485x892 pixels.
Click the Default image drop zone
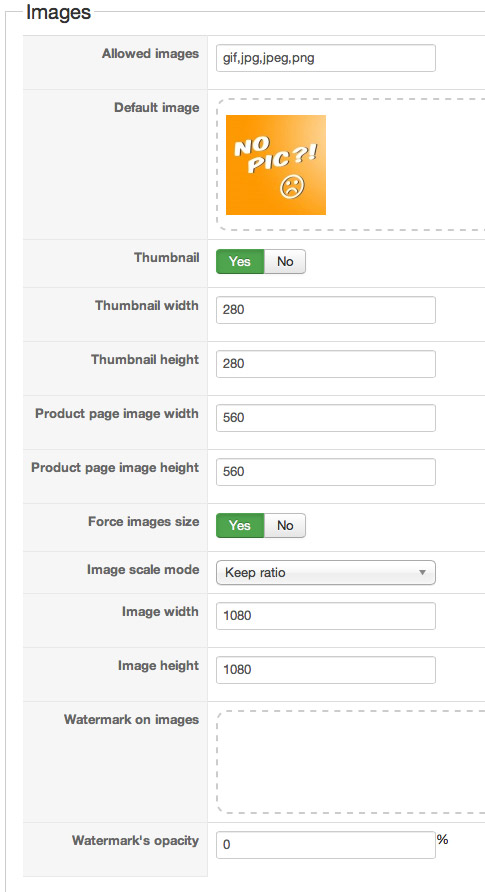(350, 165)
